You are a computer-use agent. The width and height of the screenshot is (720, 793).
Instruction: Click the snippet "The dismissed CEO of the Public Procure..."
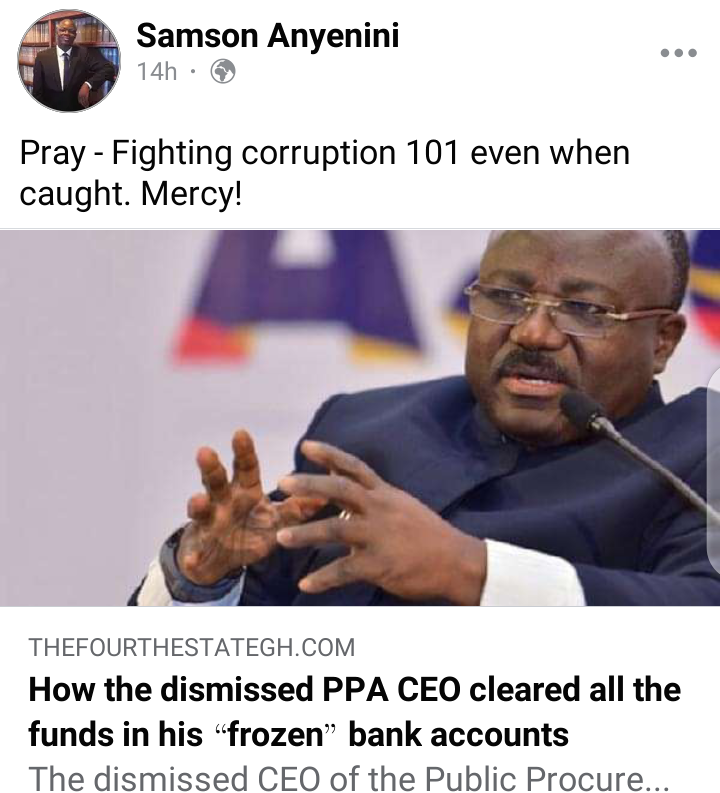[348, 778]
